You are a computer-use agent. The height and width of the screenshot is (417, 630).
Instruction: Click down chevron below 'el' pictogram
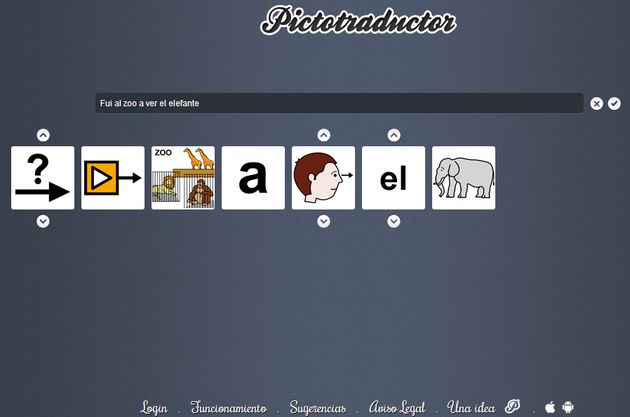(394, 221)
